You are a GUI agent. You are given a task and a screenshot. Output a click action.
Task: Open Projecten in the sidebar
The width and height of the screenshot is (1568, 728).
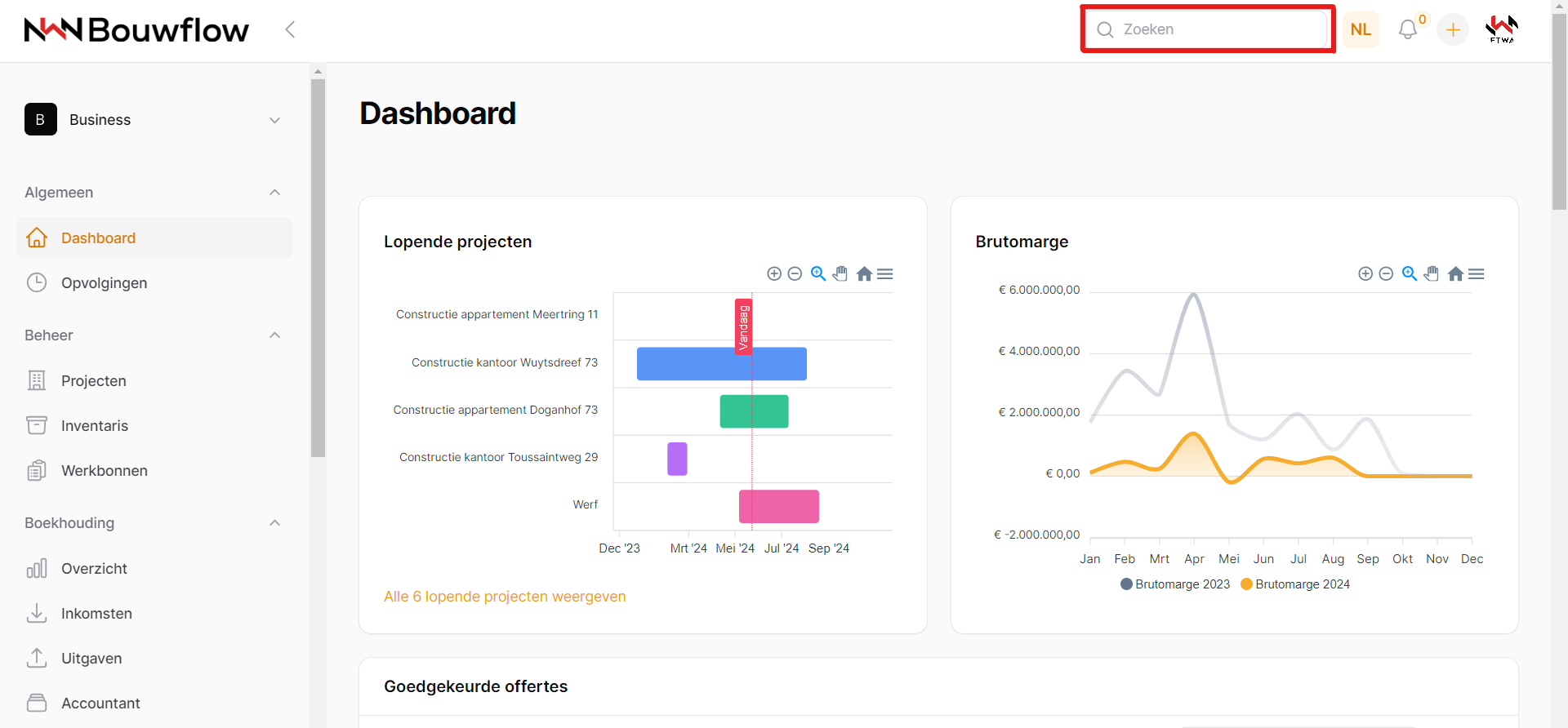93,381
